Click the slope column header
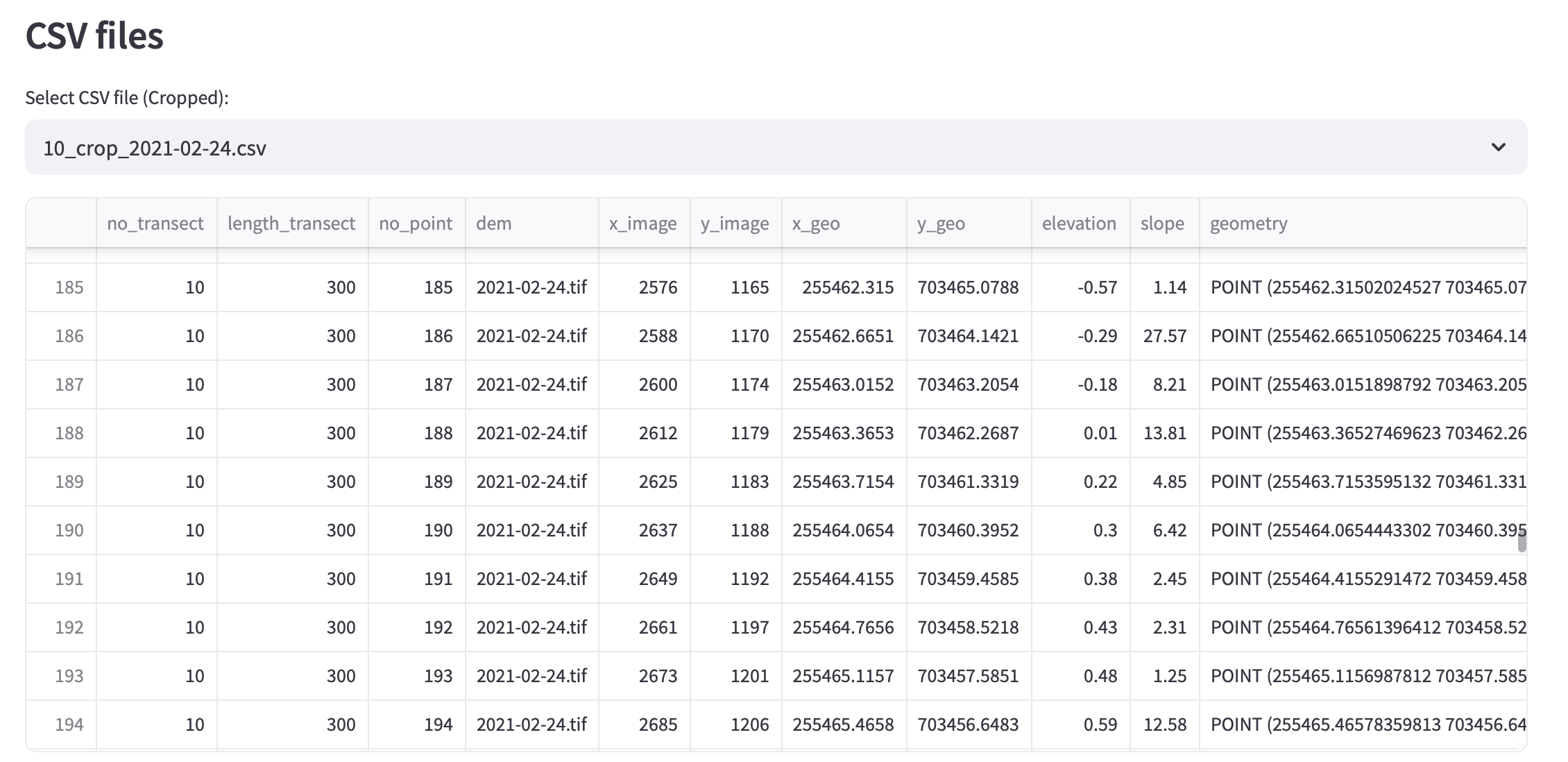The height and width of the screenshot is (762, 1568). [1164, 223]
